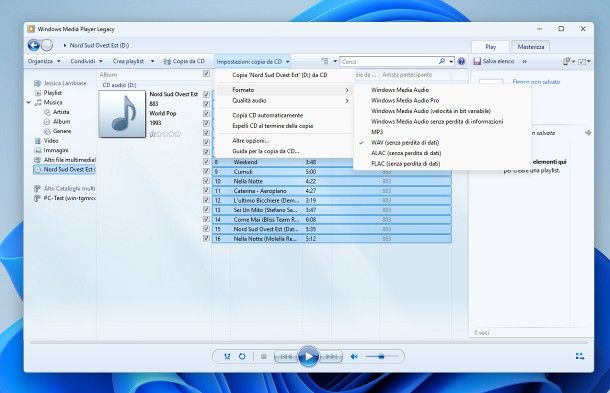Click the stop playback button

(264, 356)
